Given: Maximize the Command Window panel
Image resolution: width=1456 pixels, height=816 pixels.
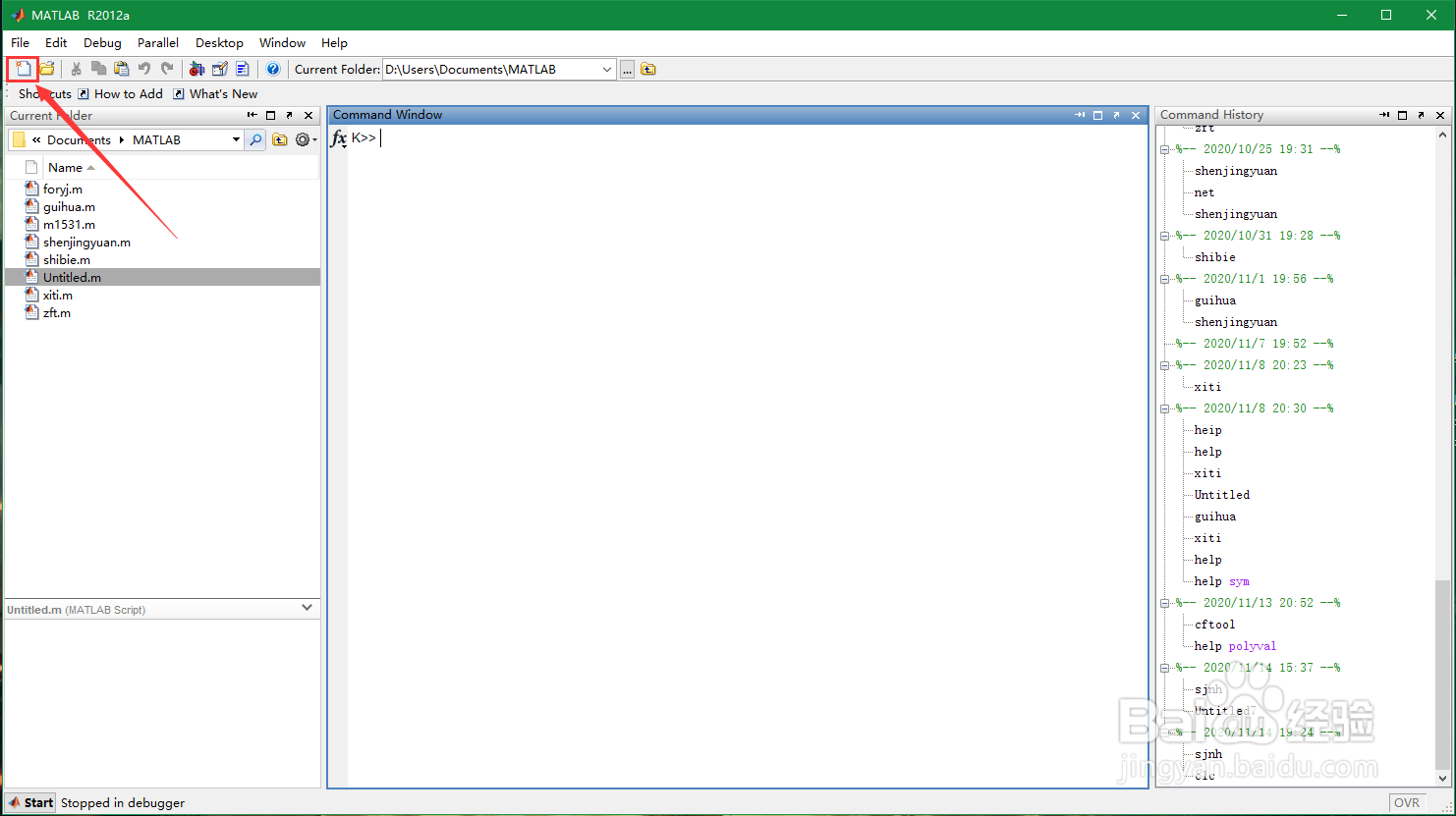Looking at the screenshot, I should point(1098,115).
